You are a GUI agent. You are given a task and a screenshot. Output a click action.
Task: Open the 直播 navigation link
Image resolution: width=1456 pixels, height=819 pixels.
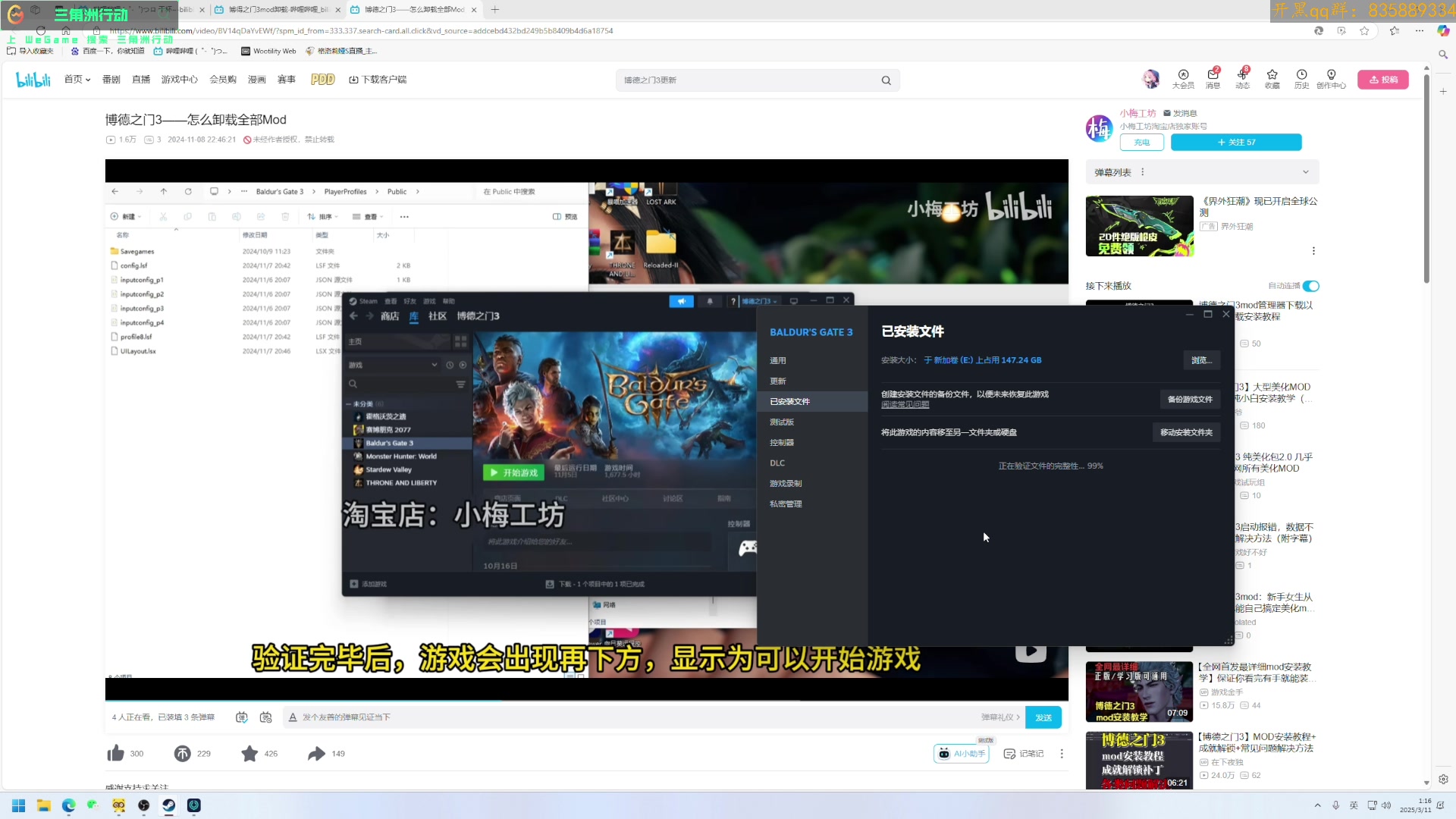(x=141, y=80)
